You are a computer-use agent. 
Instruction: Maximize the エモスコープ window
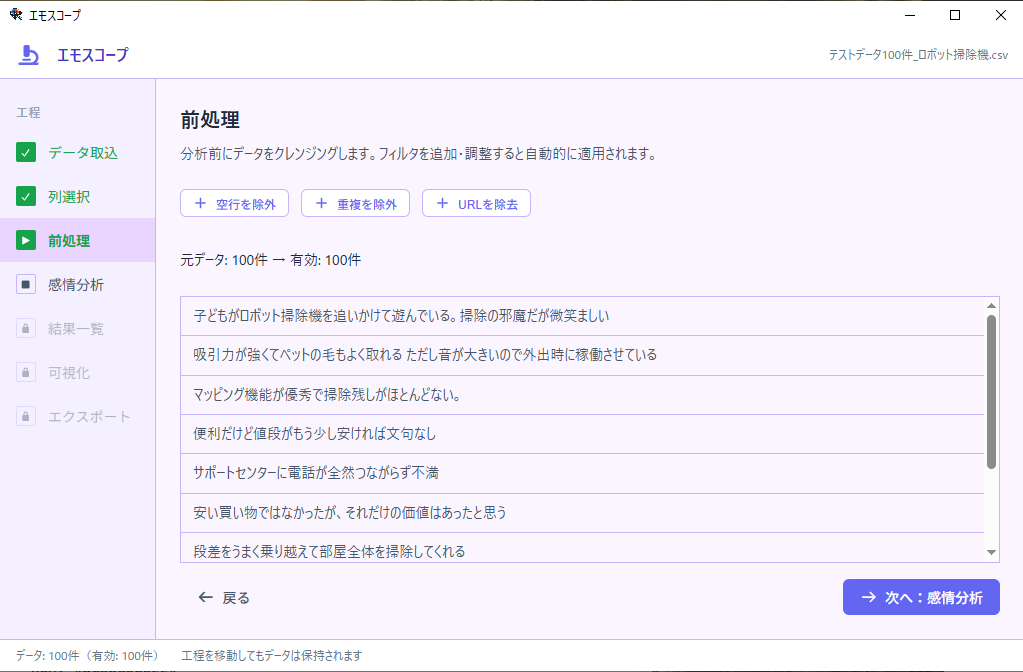click(x=954, y=15)
